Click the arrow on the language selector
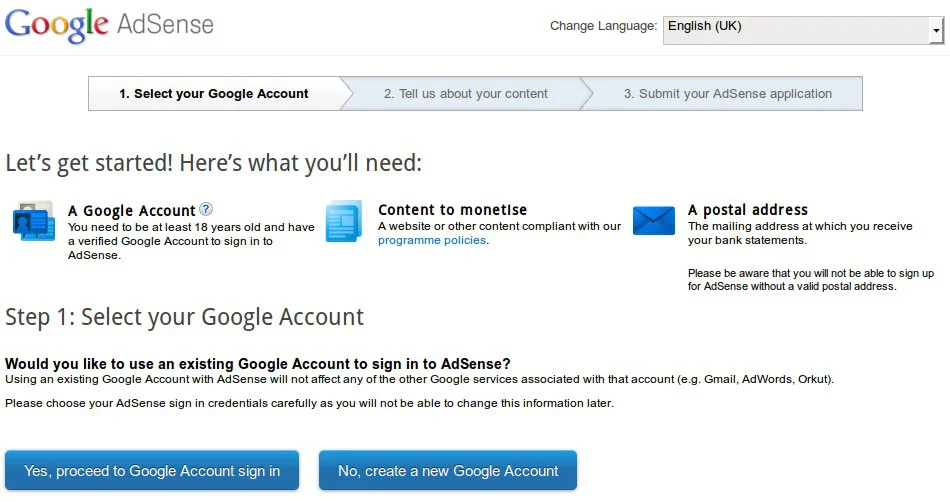This screenshot has width=950, height=502. [x=936, y=32]
